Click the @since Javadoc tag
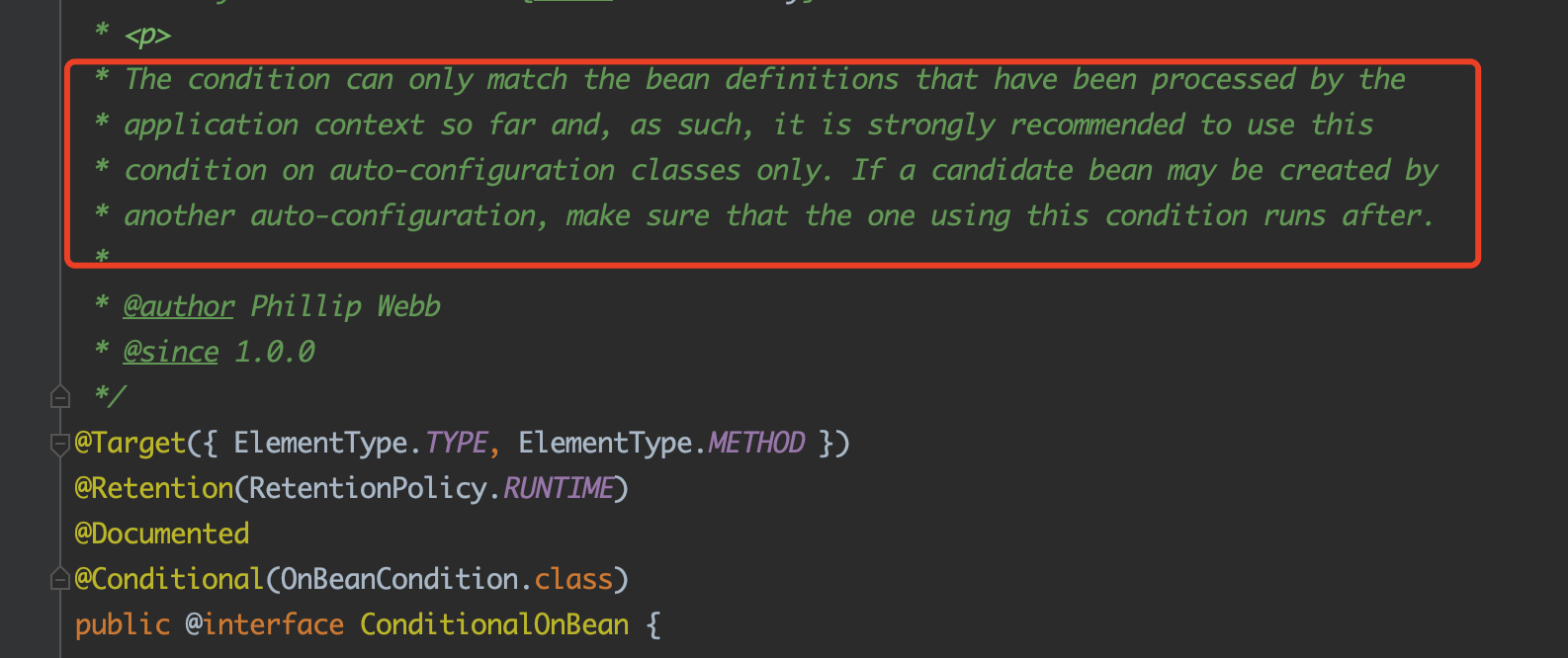The image size is (1568, 658). [x=171, y=352]
